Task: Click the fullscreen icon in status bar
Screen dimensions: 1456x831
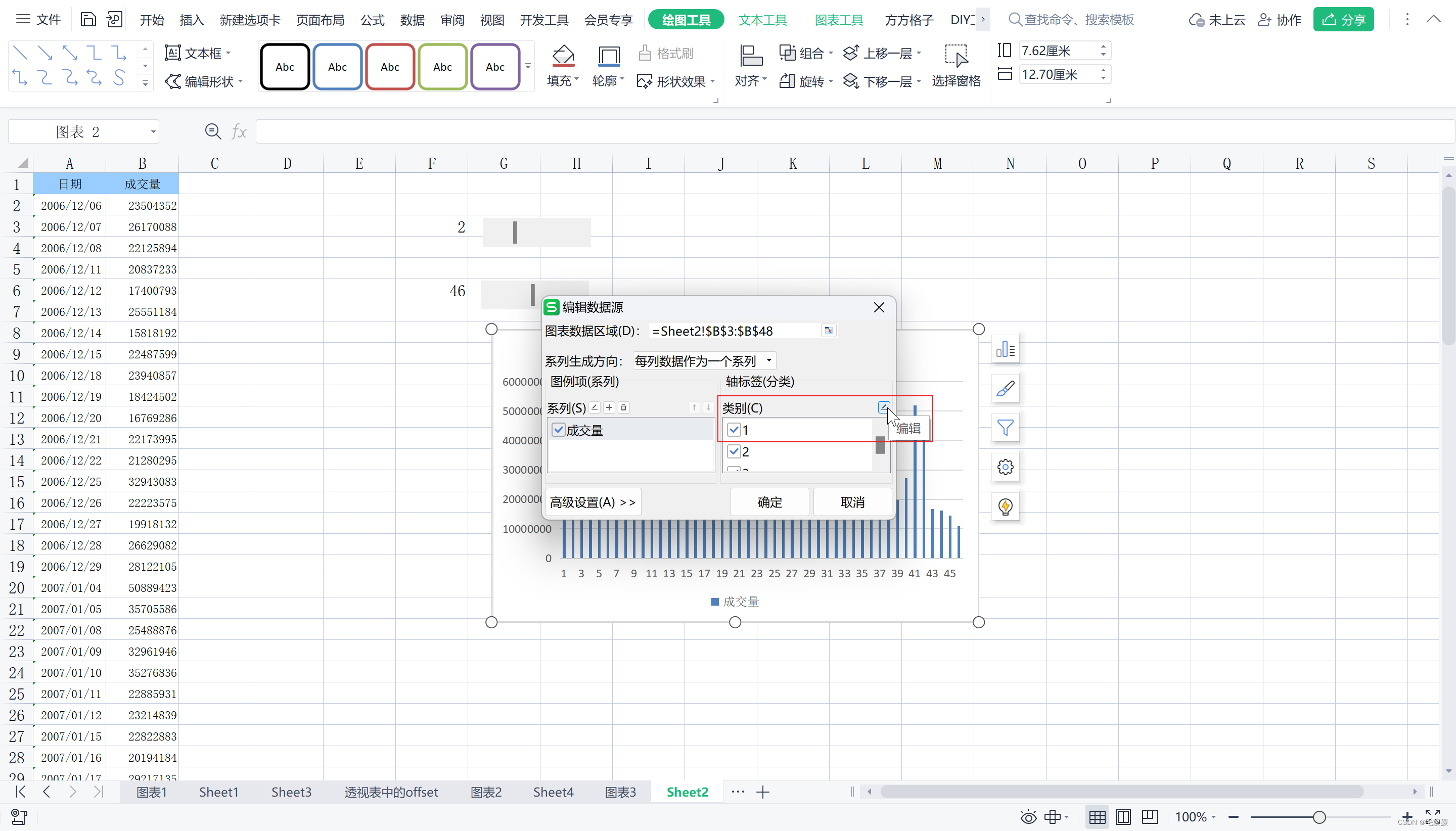Action: coord(1432,816)
